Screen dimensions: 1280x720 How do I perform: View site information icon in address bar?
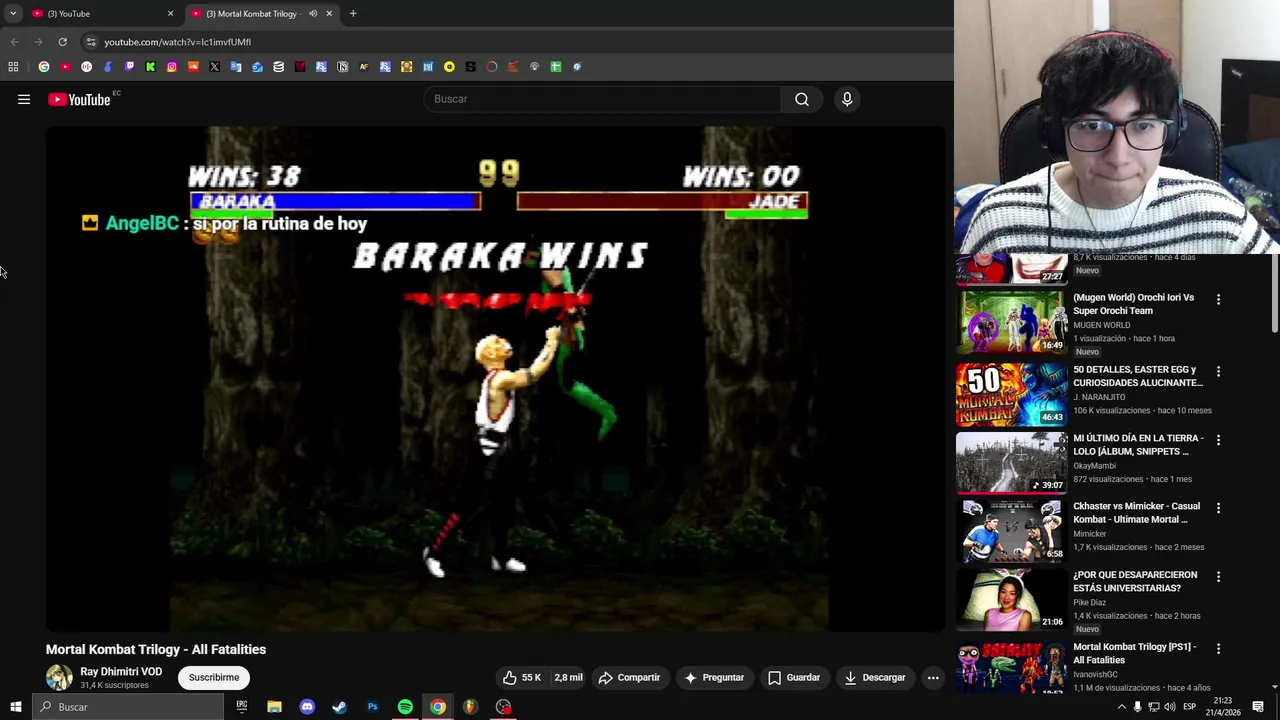pyautogui.click(x=91, y=42)
